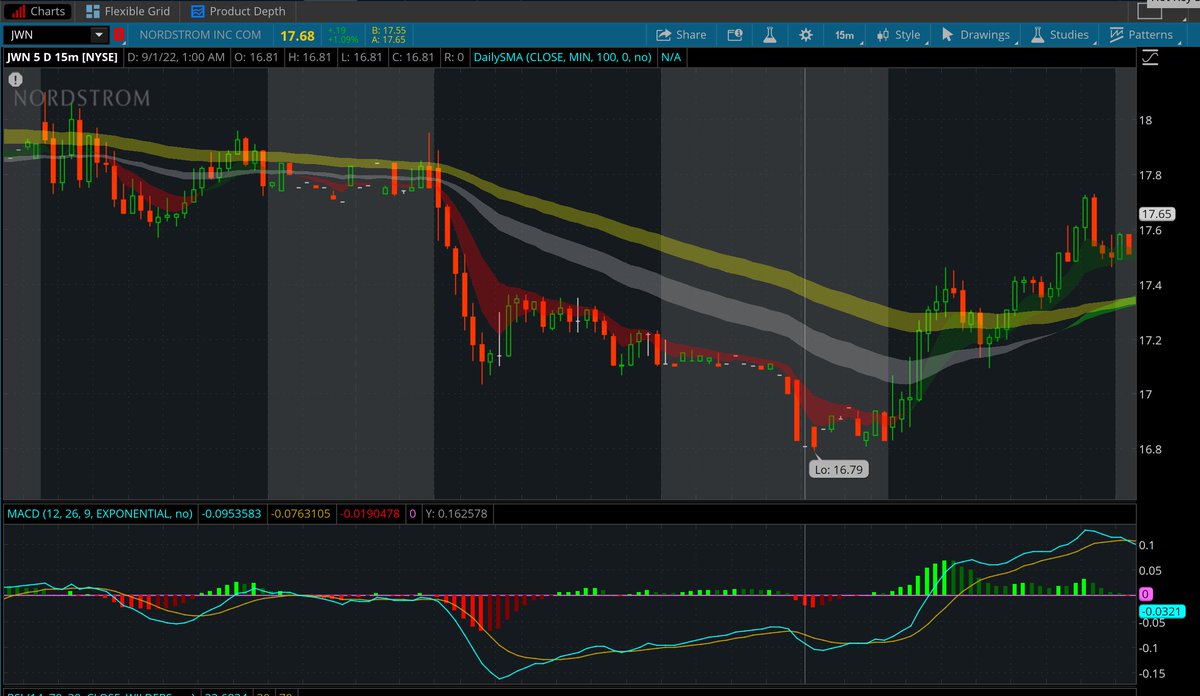Image resolution: width=1200 pixels, height=696 pixels.
Task: Click the N/A value after DailySMA
Action: 670,57
